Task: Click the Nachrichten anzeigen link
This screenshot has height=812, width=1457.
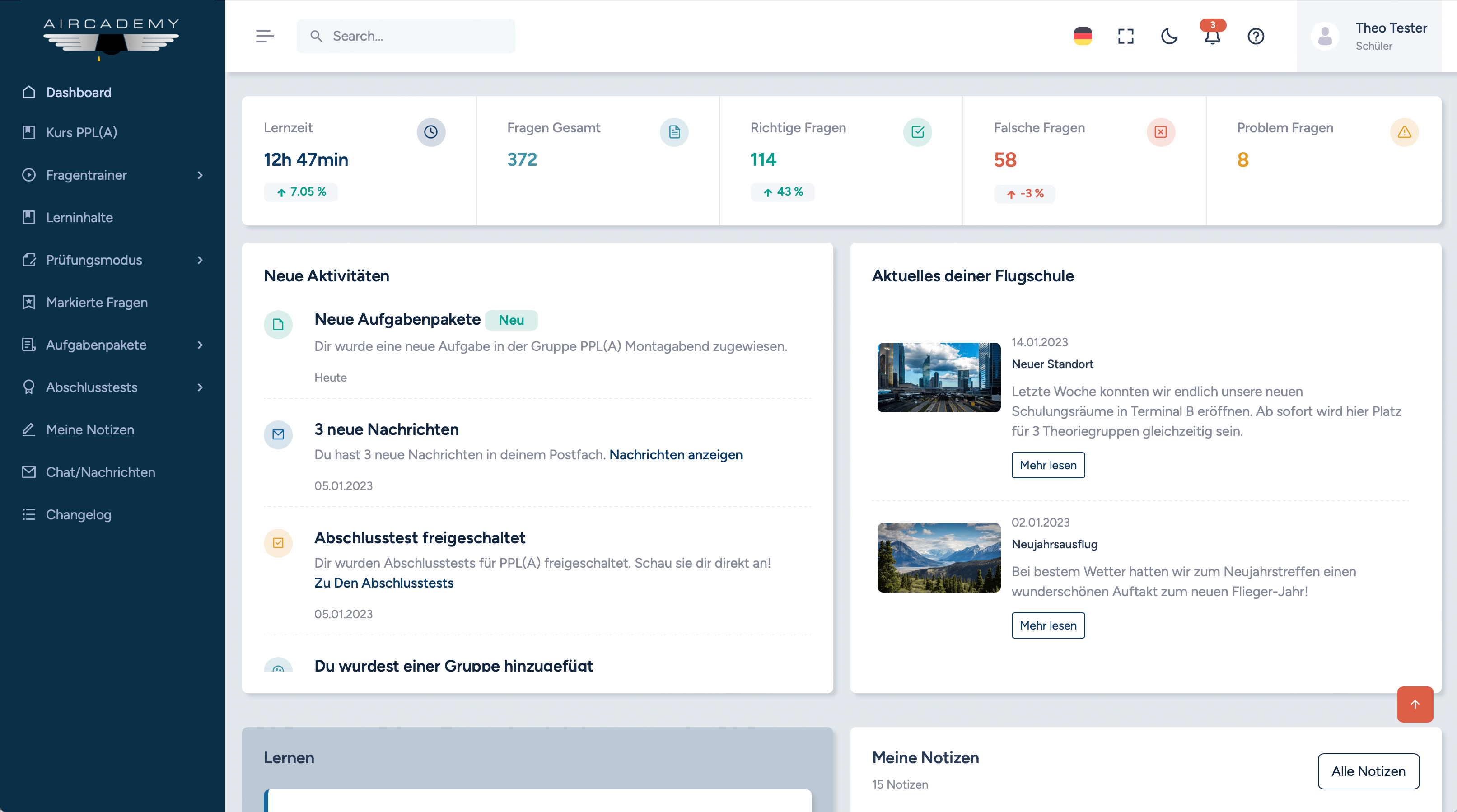Action: point(675,454)
